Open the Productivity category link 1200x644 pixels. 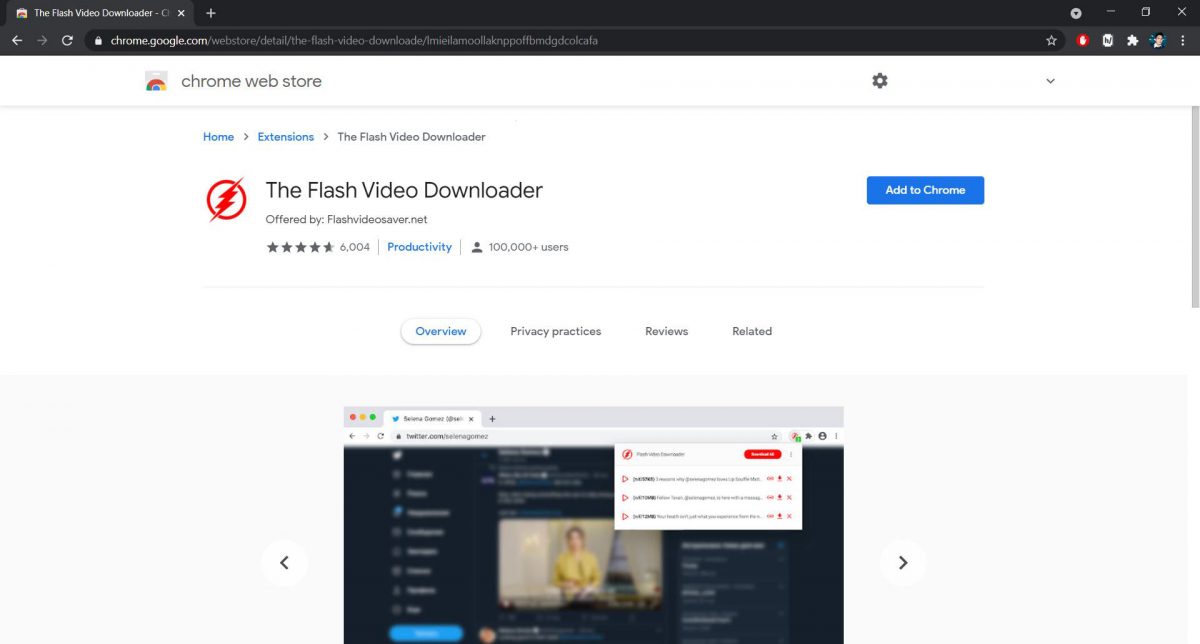click(419, 246)
